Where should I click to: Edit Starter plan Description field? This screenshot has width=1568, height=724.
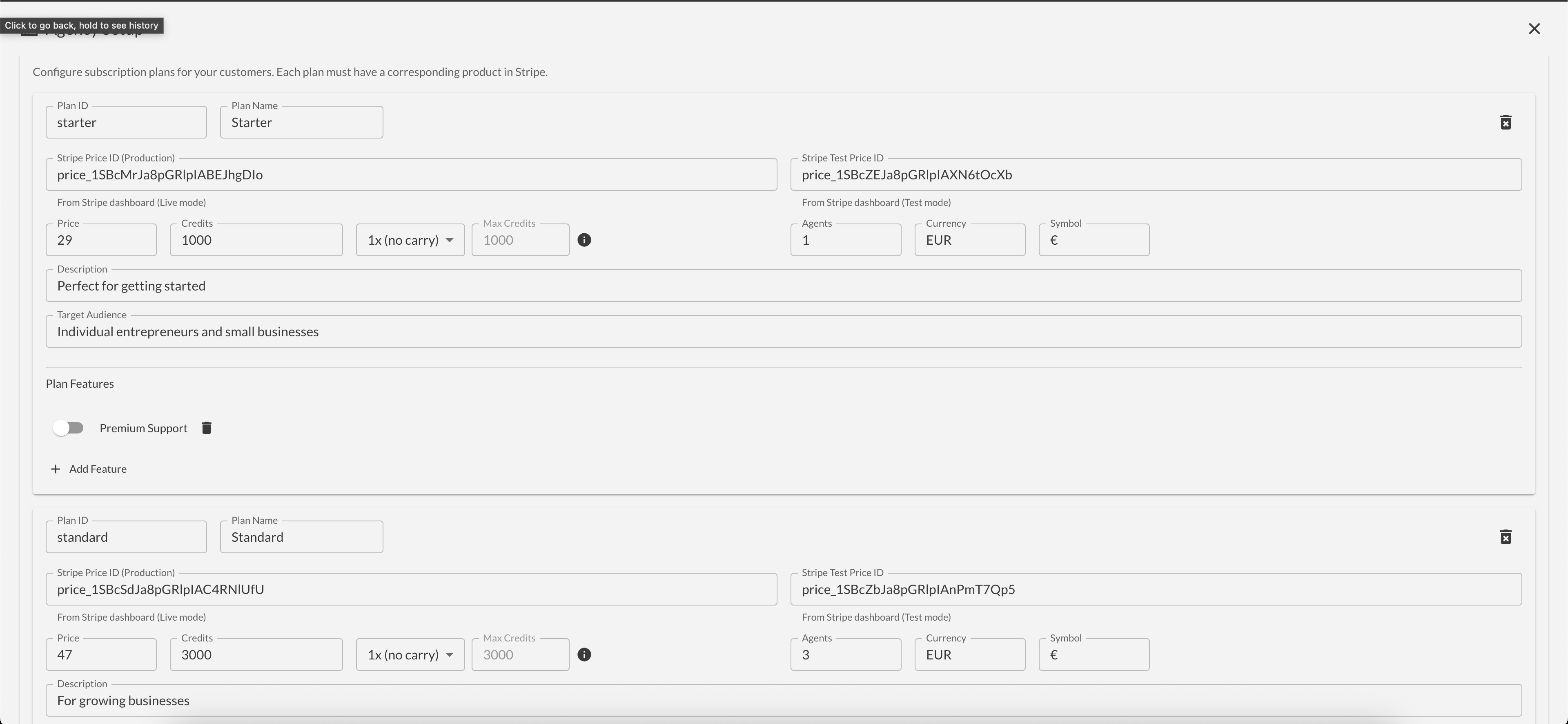[784, 286]
